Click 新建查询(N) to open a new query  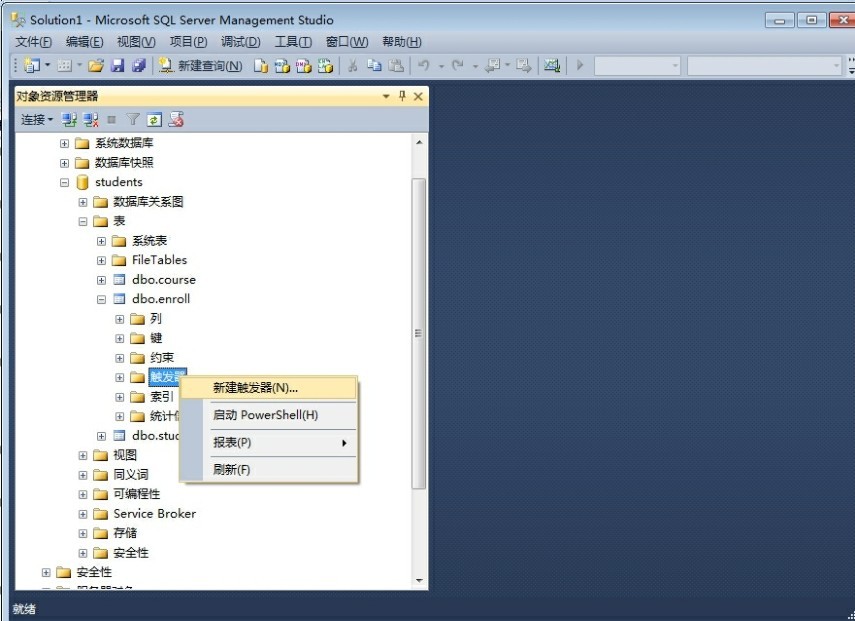click(x=201, y=66)
